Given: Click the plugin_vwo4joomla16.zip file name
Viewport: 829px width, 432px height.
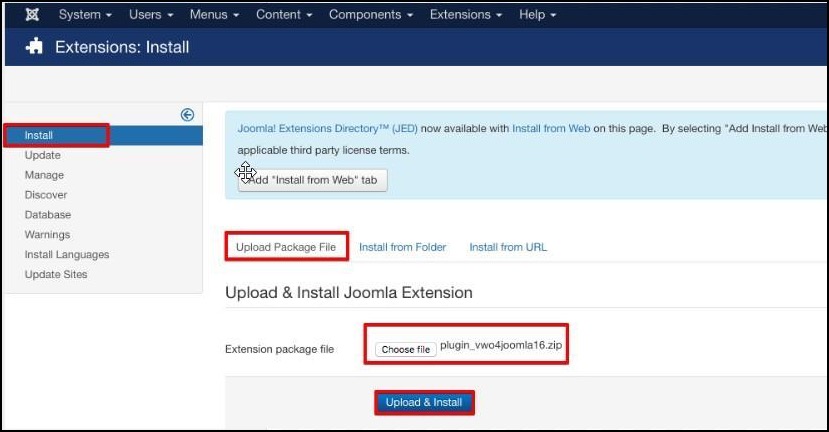Looking at the screenshot, I should pyautogui.click(x=501, y=345).
